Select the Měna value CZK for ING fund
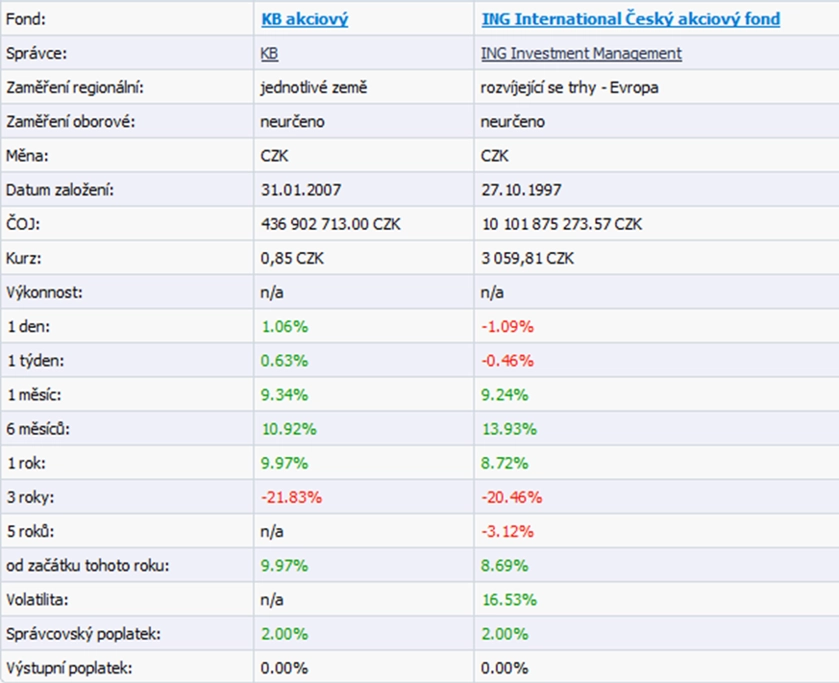The image size is (839, 683). point(495,156)
